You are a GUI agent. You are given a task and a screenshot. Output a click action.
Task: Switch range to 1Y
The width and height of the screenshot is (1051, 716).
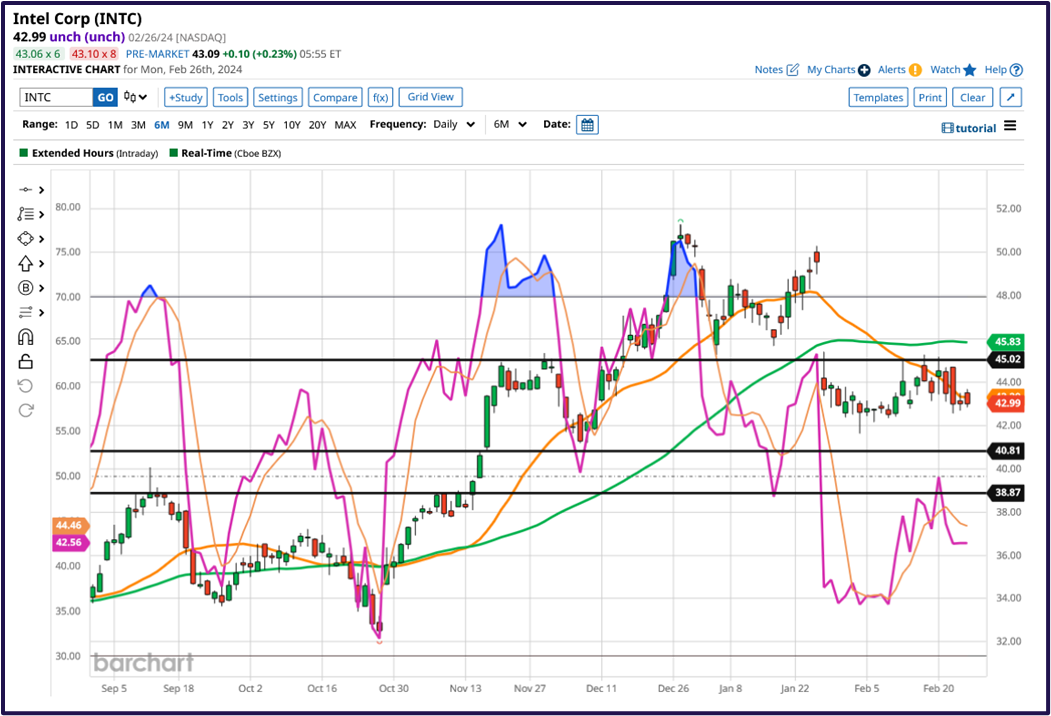pos(207,125)
